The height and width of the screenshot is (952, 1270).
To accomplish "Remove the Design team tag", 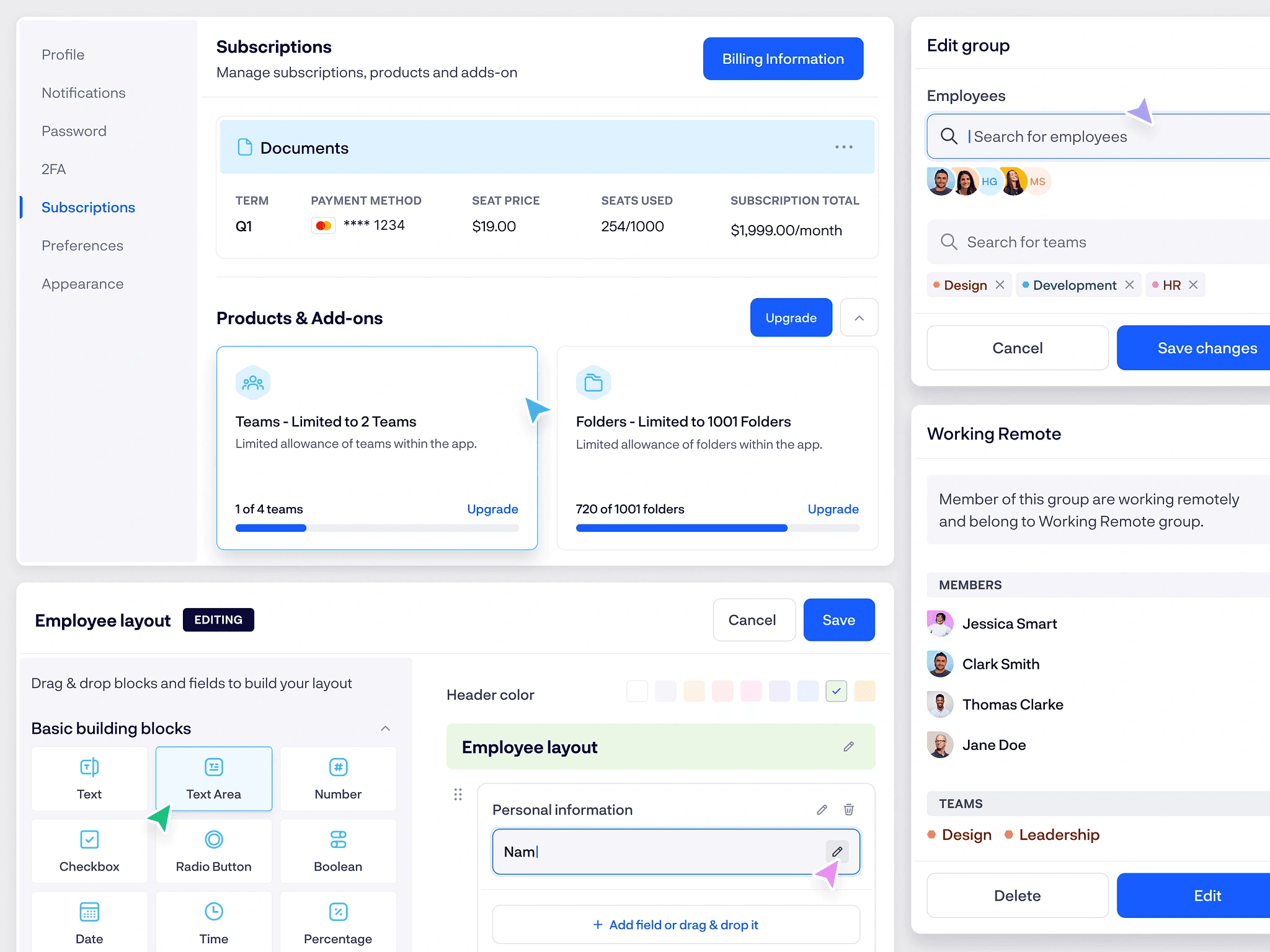I will click(x=1000, y=285).
